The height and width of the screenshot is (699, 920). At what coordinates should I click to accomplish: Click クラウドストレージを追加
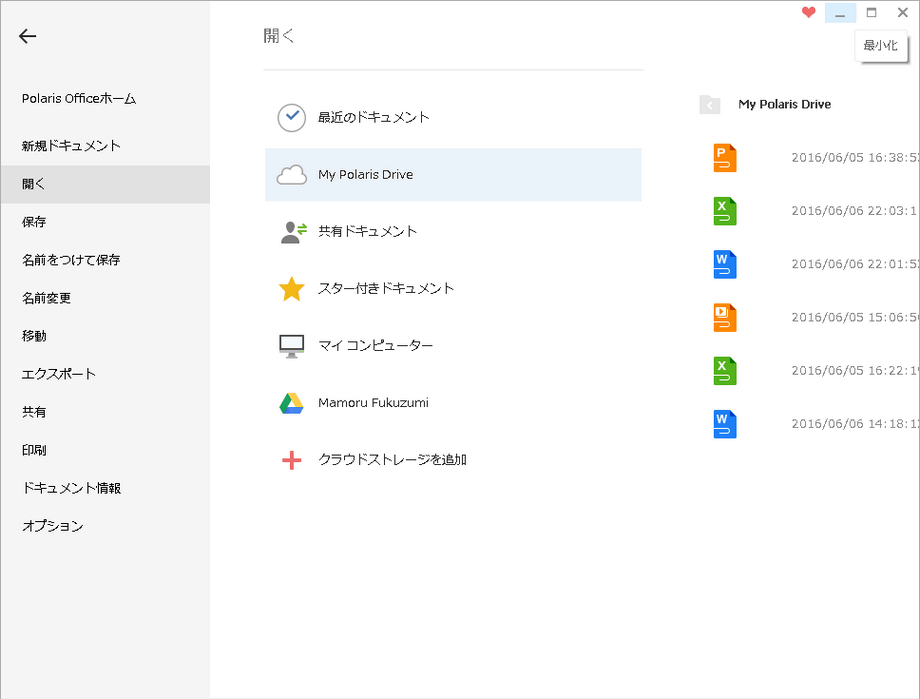[453, 460]
